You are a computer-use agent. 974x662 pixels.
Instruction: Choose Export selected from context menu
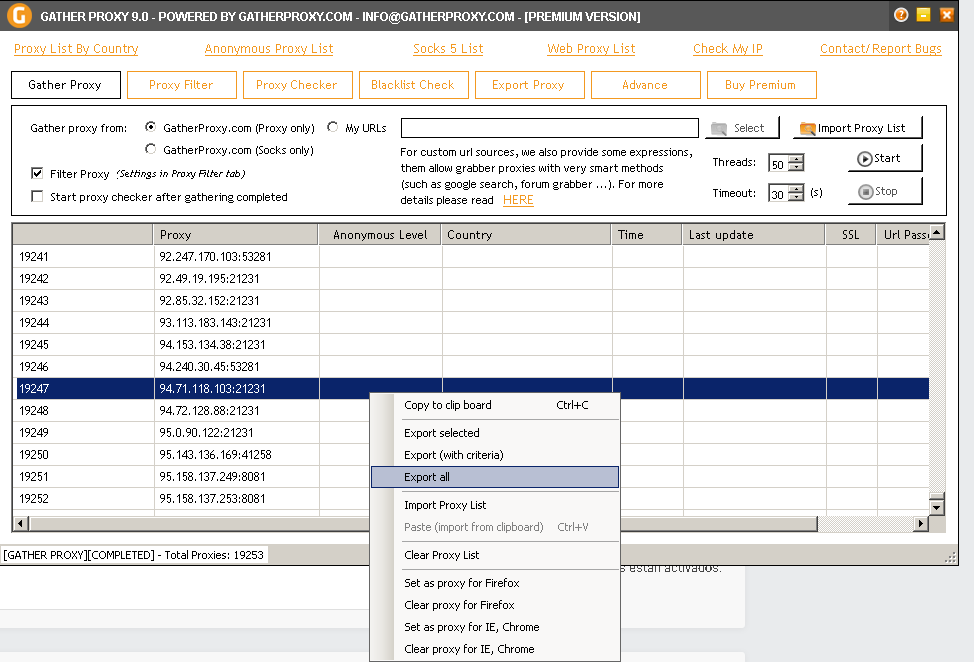click(495, 433)
